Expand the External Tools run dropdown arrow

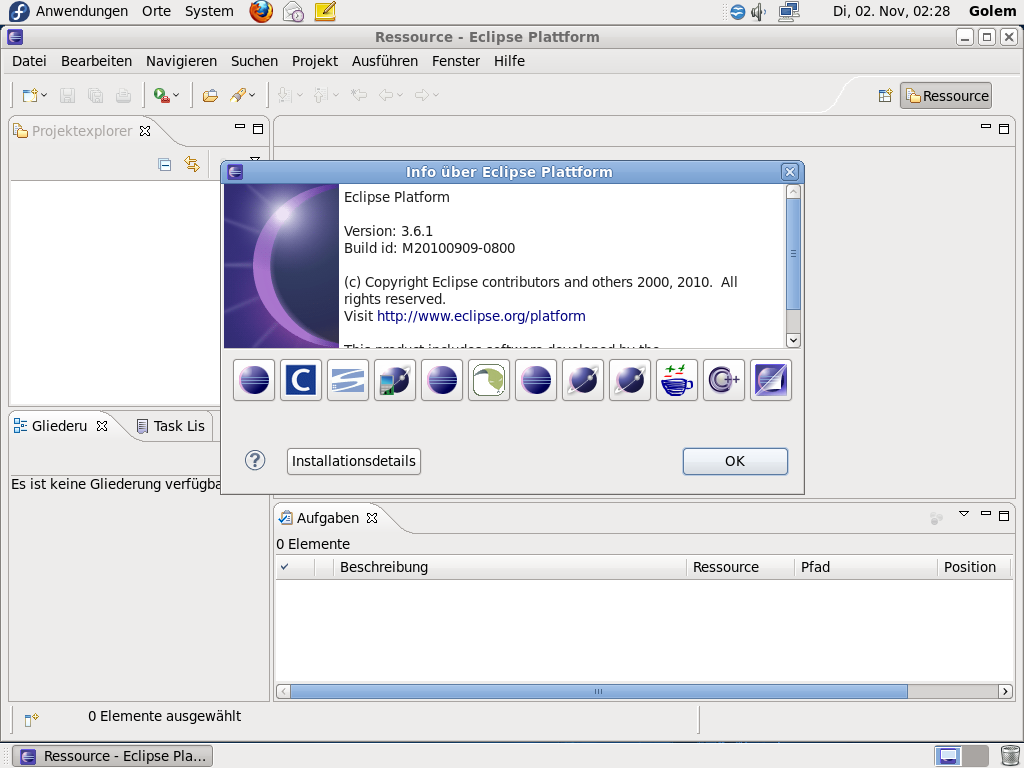point(176,96)
